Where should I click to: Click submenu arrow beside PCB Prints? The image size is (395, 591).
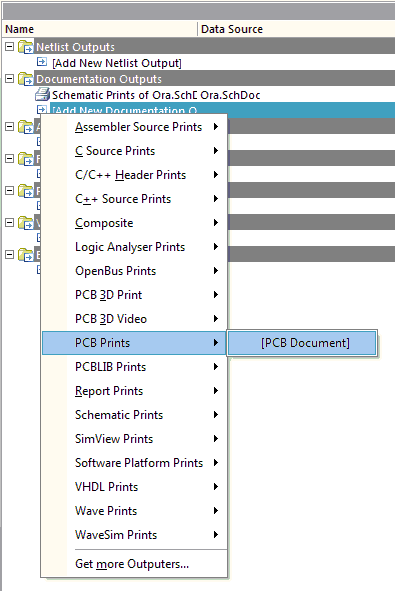[x=216, y=343]
